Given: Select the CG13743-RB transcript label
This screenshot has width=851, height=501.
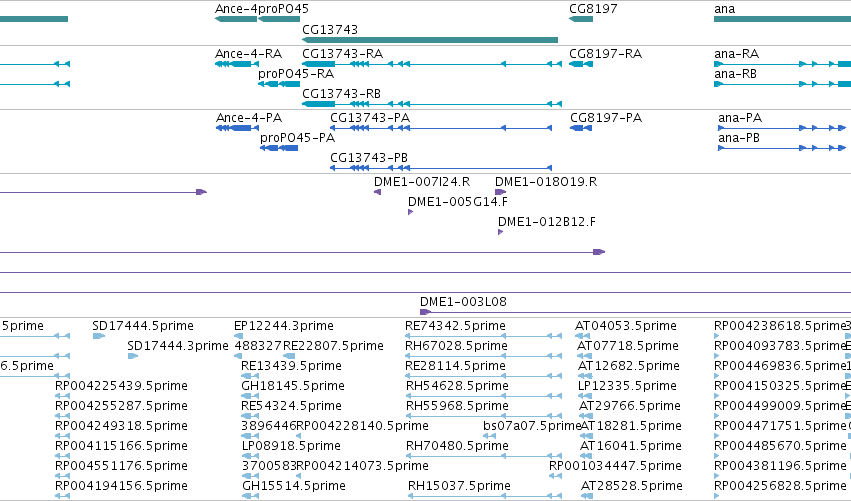Looking at the screenshot, I should (x=341, y=94).
